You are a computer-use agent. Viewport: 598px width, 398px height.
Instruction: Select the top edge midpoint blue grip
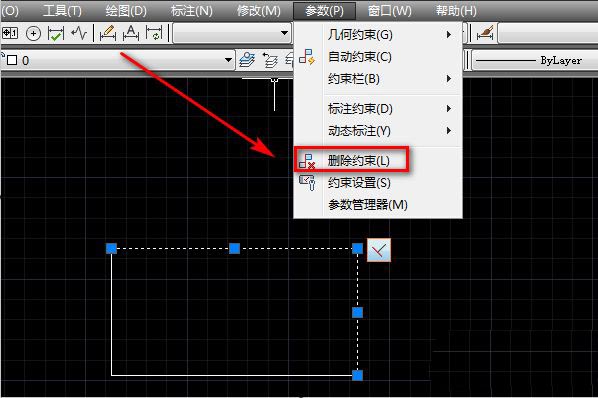click(235, 249)
